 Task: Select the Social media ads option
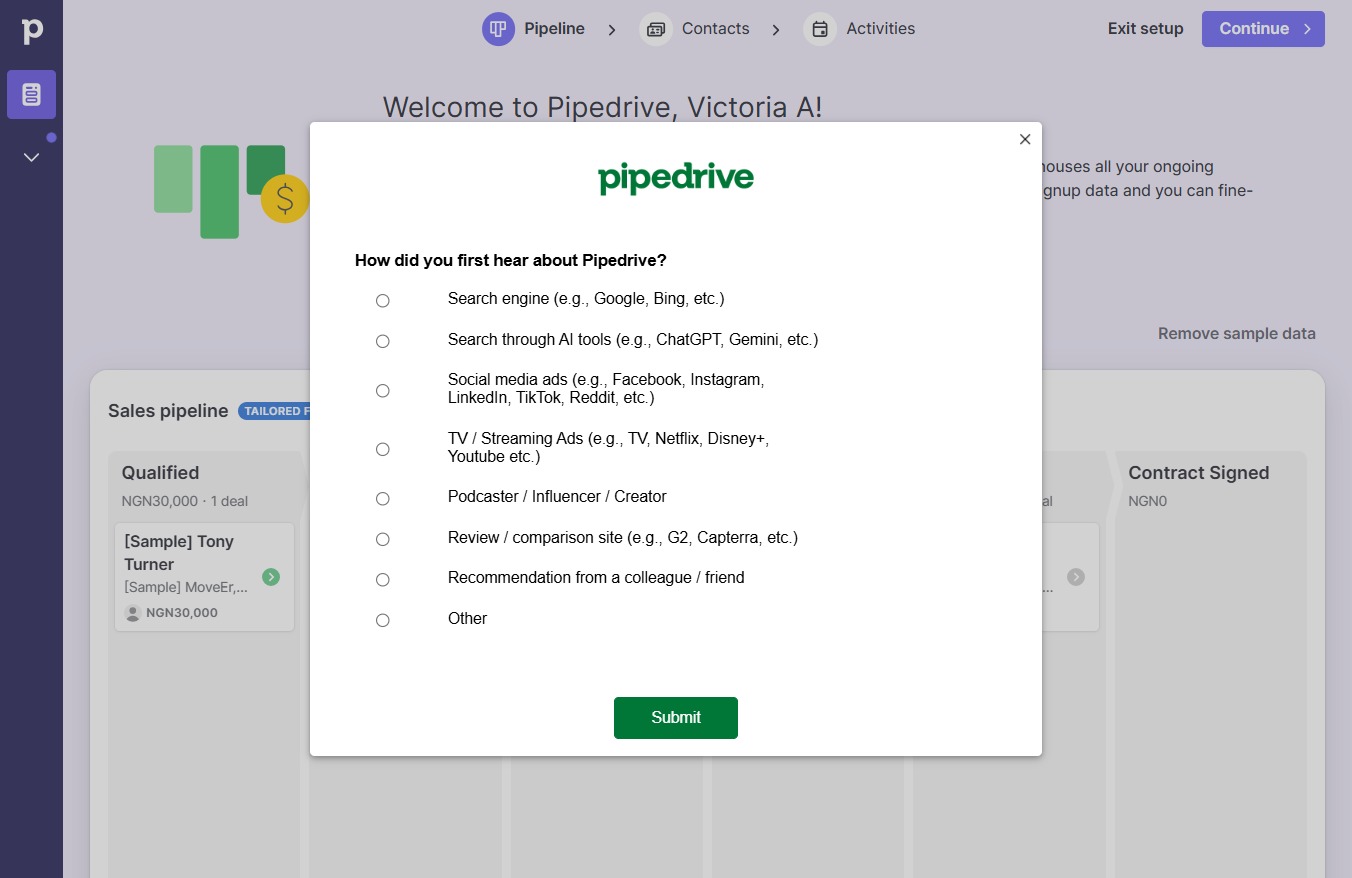[x=382, y=390]
